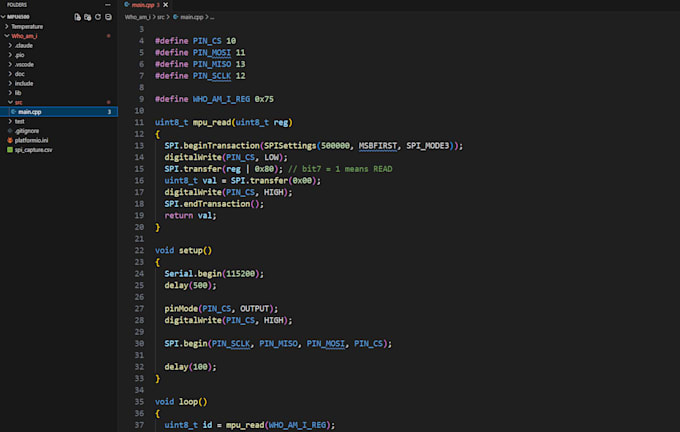
Task: Click the badge 3 on main.cpp row
Action: click(109, 112)
